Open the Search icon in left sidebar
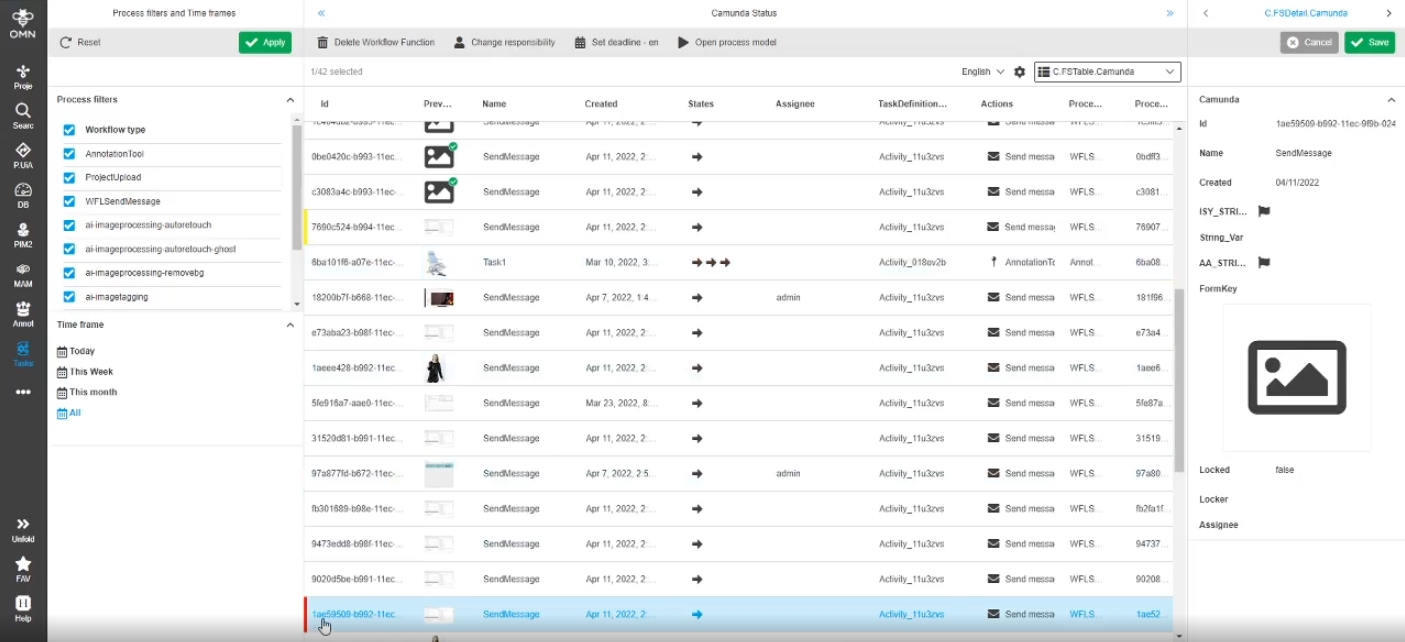 (x=22, y=114)
